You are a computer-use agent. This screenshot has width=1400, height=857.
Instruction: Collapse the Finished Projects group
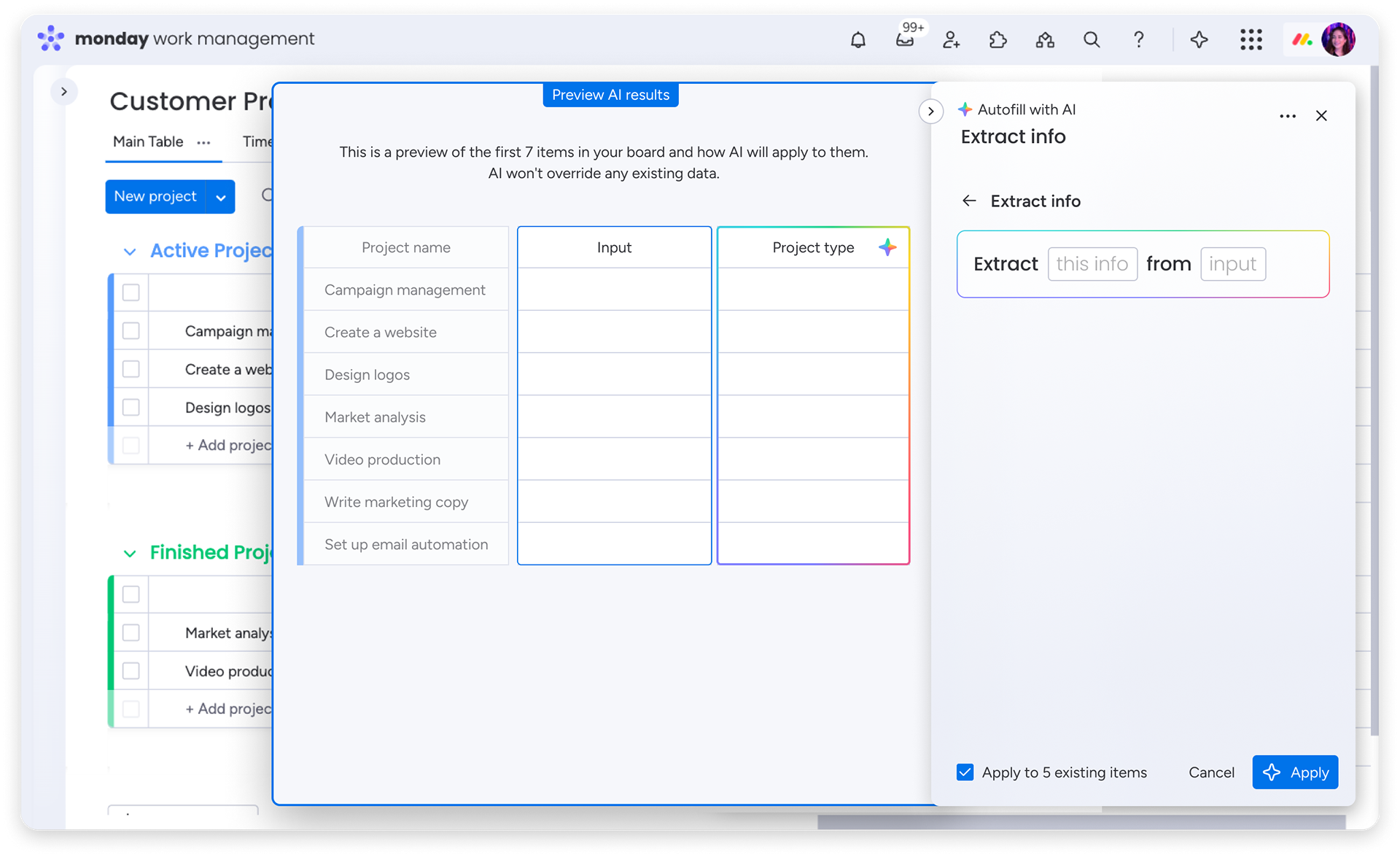click(130, 554)
